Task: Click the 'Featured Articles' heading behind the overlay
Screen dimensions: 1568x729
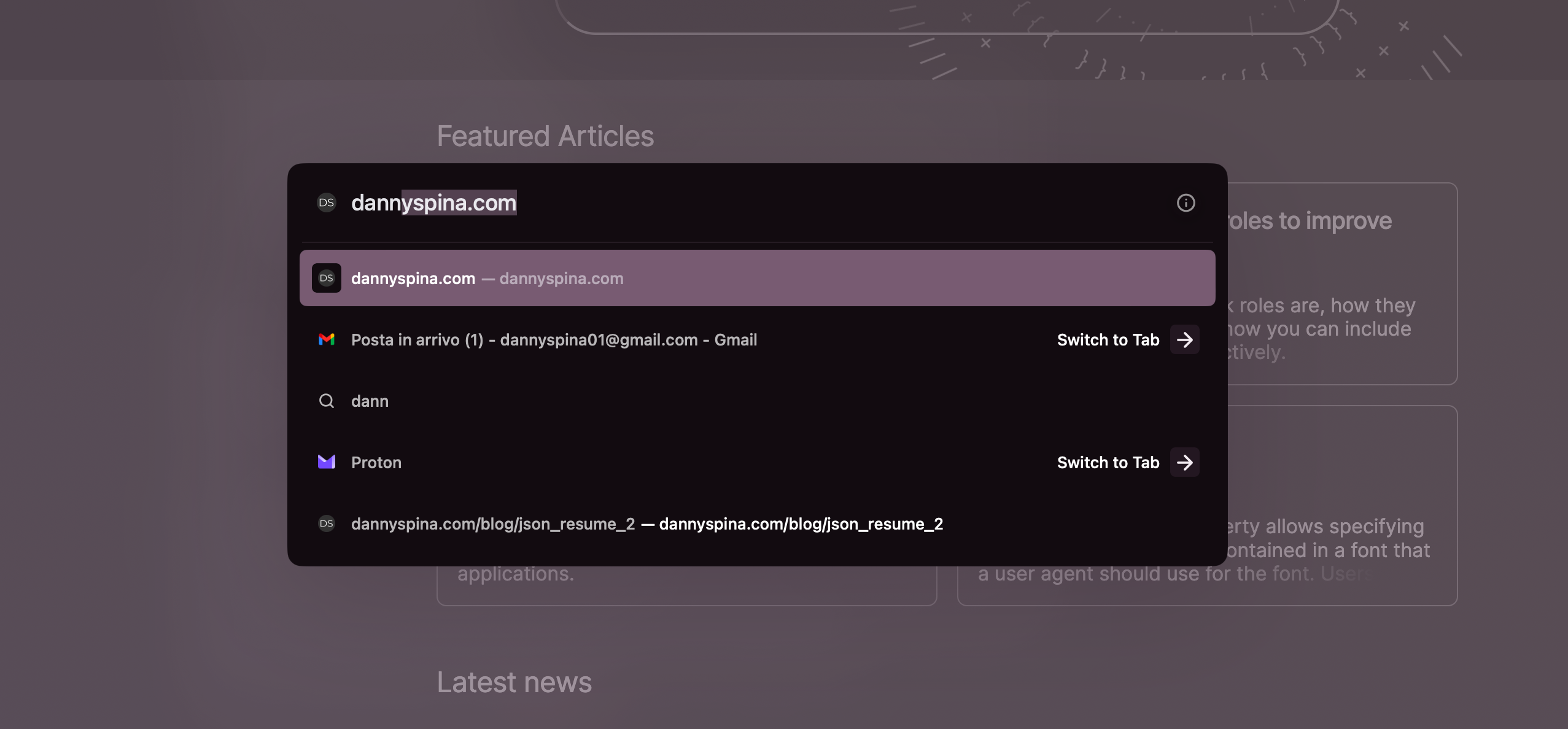Action: 545,136
